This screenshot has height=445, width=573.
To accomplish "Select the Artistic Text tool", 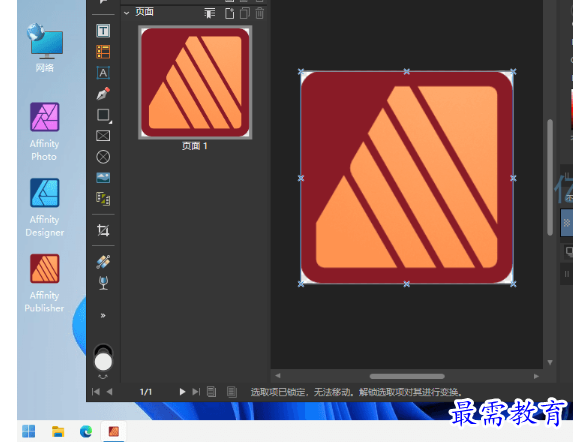I will tap(103, 73).
